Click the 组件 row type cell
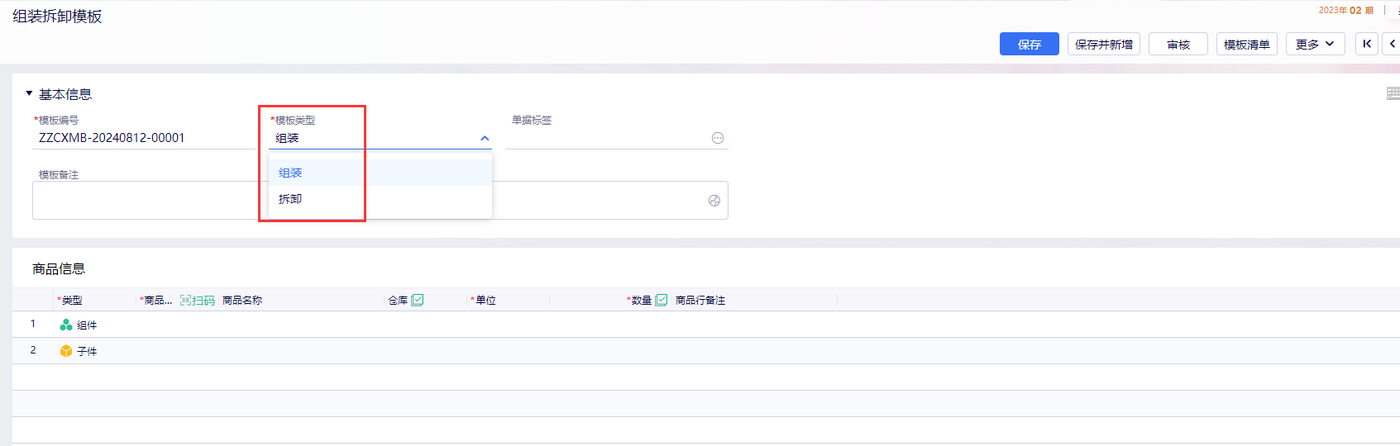 tap(95, 325)
